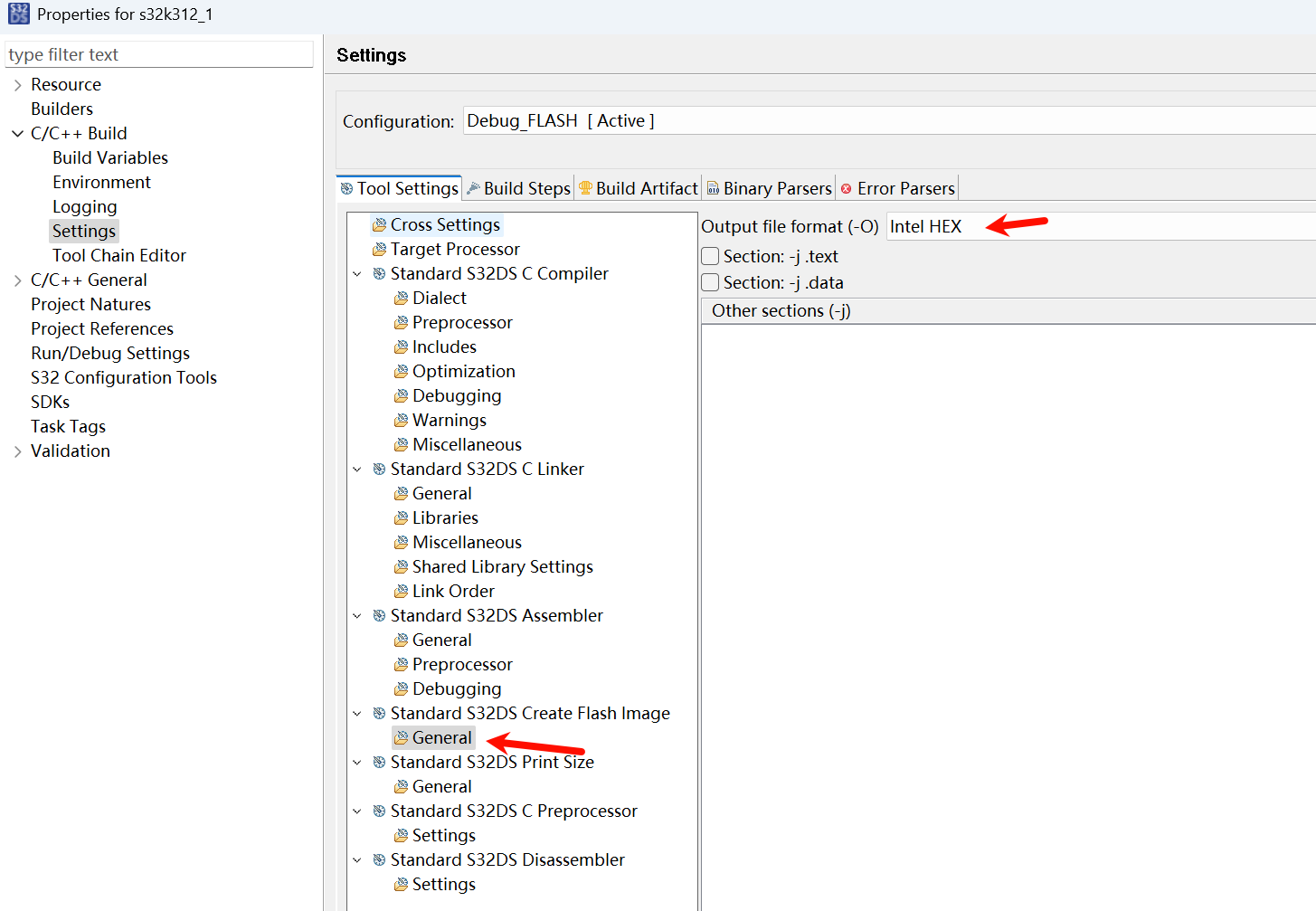Select Task Tags in the tree

coord(68,426)
